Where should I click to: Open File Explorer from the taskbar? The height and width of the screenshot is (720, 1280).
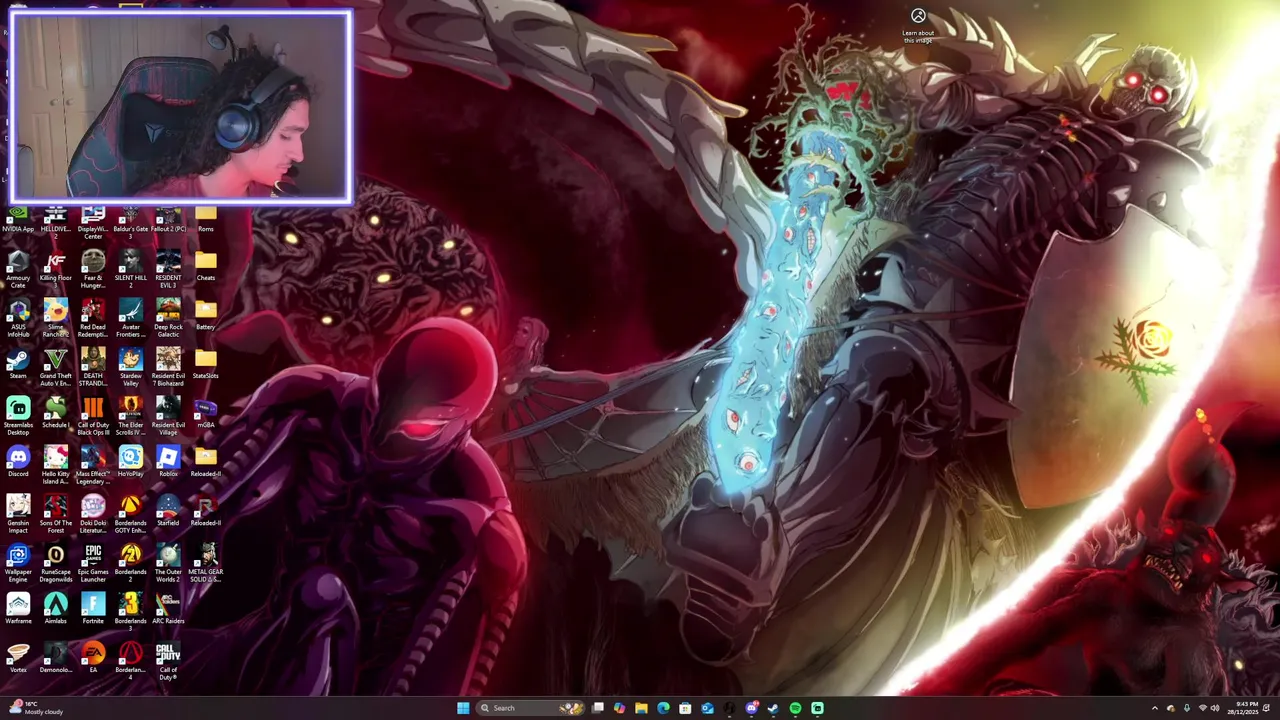[641, 708]
